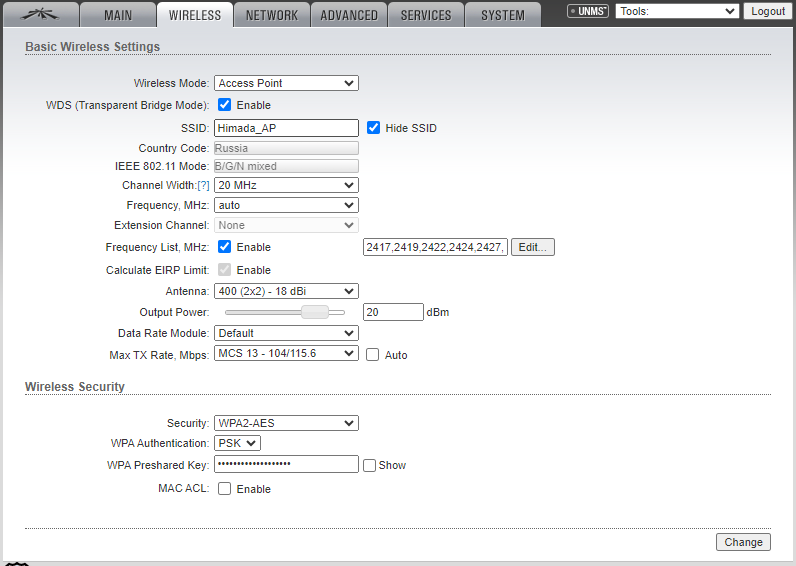Viewport: 796px width, 566px height.
Task: Enable Auto for Max TX Rate
Action: (373, 355)
